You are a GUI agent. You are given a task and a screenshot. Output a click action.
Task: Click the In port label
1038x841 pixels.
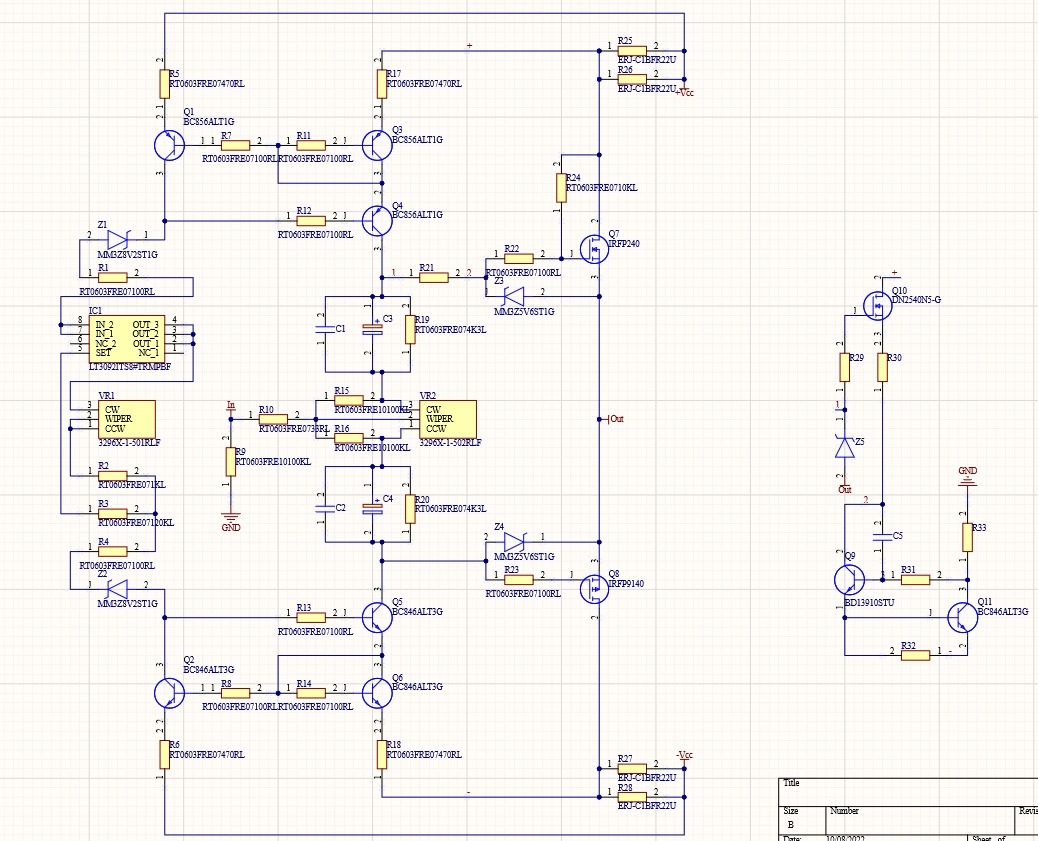[230, 405]
